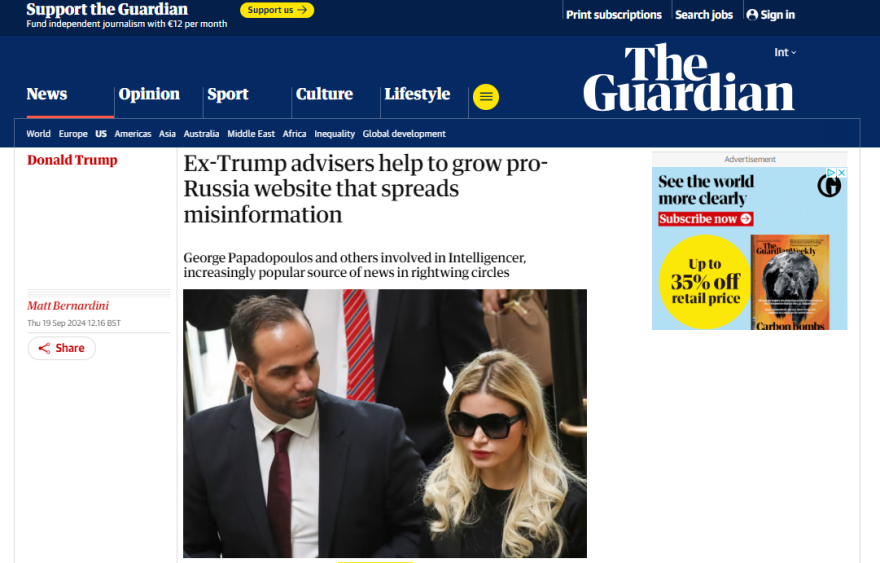Image resolution: width=880 pixels, height=563 pixels.
Task: Open author Matt Bernardini's page
Action: pos(68,306)
